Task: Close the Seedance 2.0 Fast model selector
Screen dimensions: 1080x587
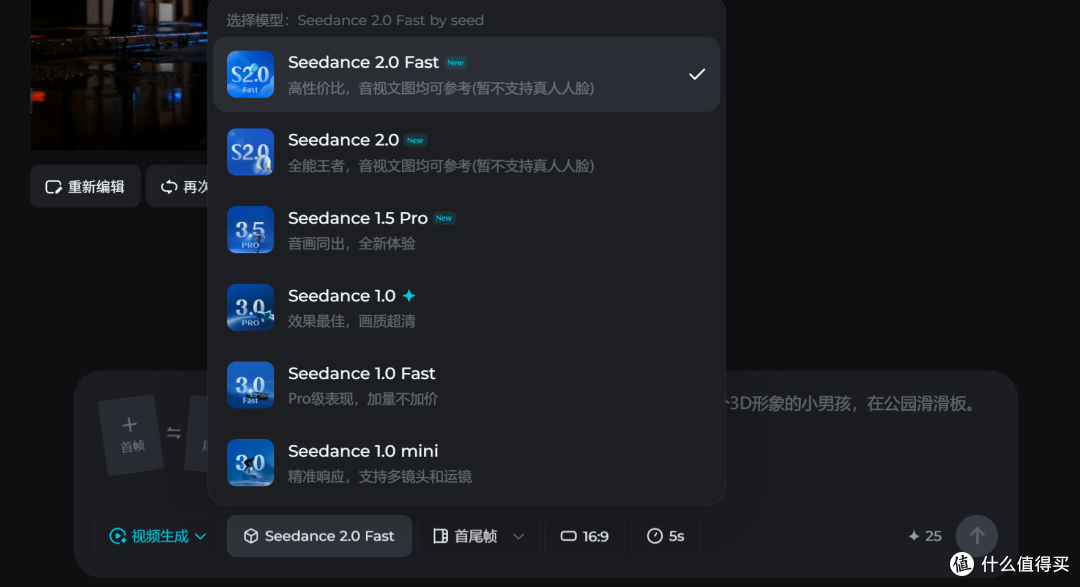Action: [x=320, y=536]
